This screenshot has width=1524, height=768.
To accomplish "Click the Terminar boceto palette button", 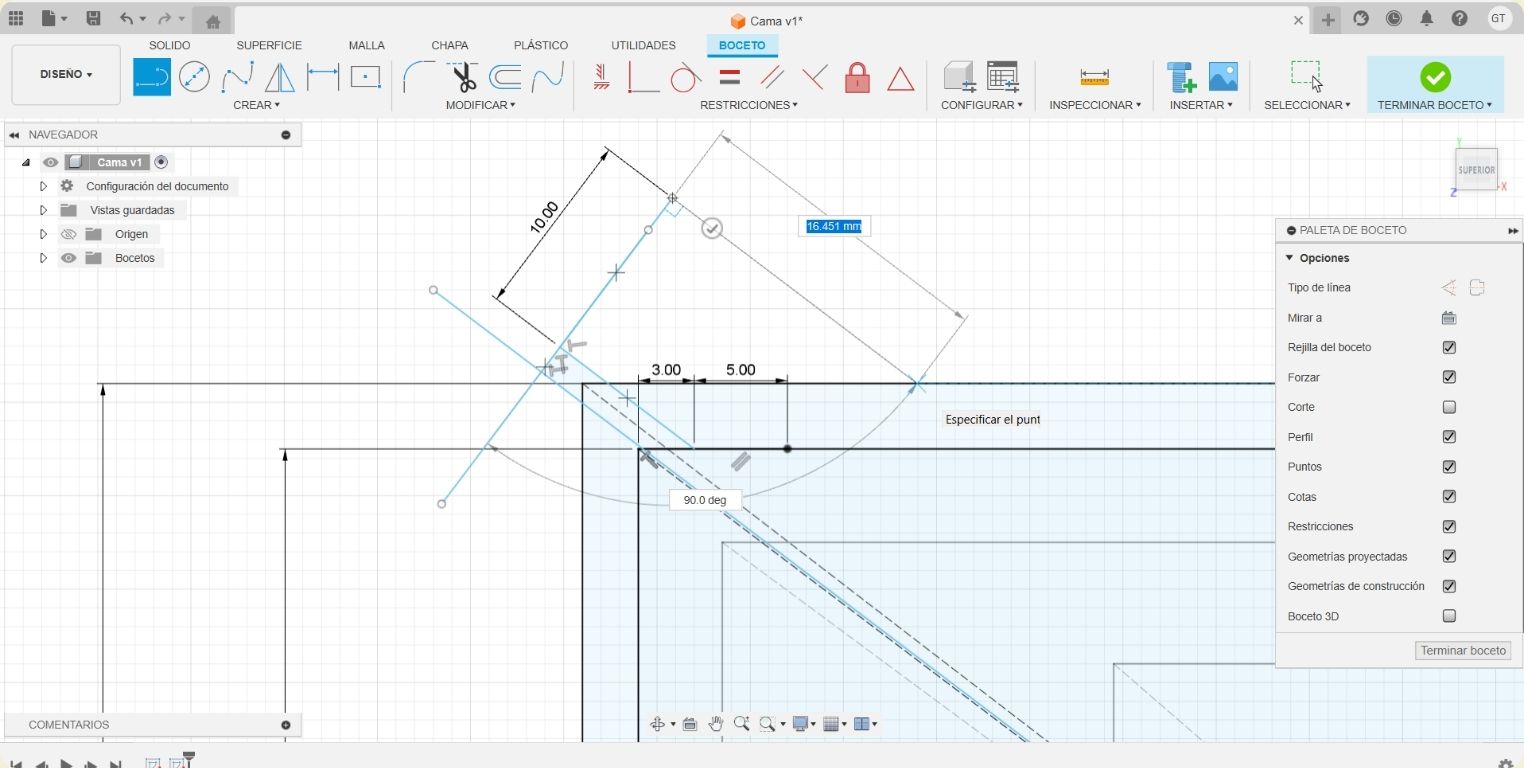I will tap(1463, 650).
